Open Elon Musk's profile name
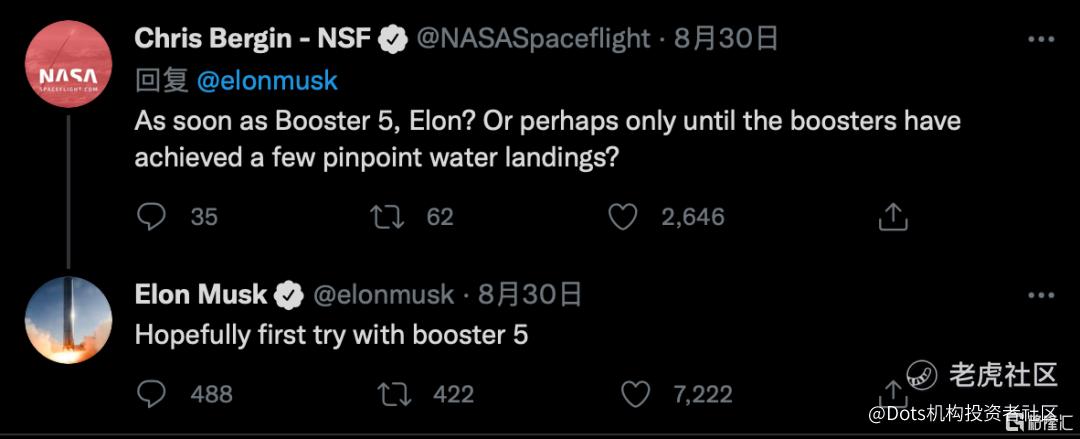The image size is (1080, 439). tap(201, 295)
